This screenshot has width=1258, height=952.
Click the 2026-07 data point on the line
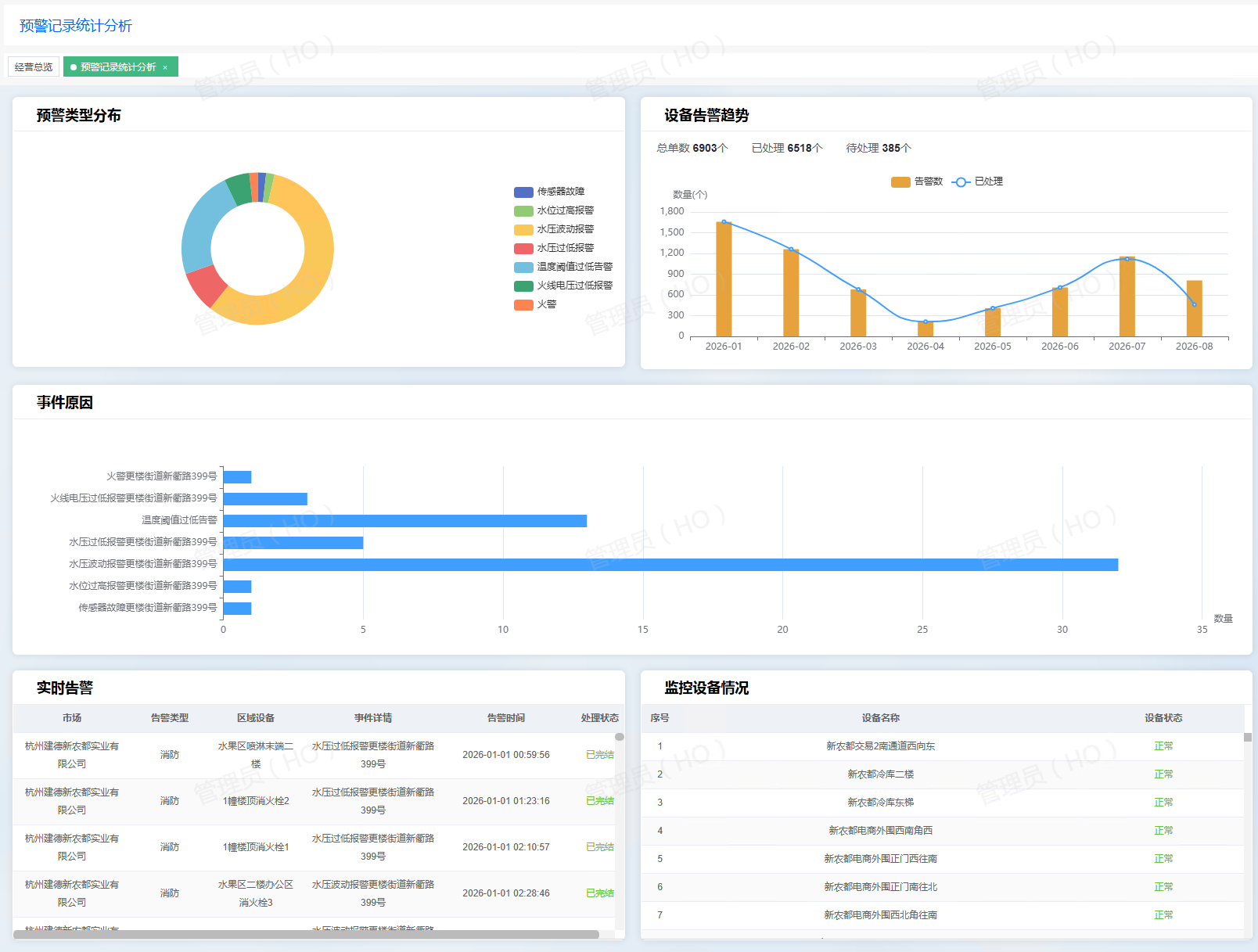[1127, 259]
